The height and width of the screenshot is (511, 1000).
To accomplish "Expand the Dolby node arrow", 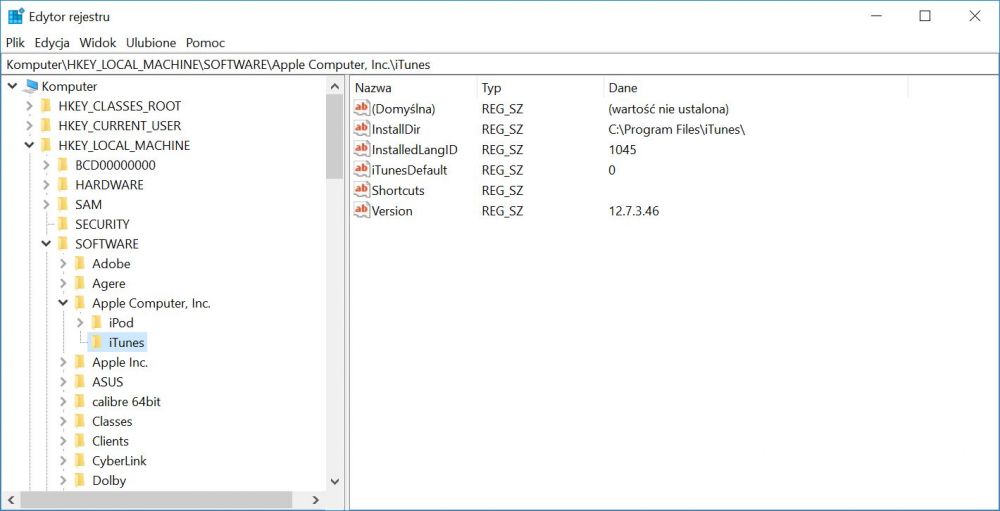I will tap(63, 480).
